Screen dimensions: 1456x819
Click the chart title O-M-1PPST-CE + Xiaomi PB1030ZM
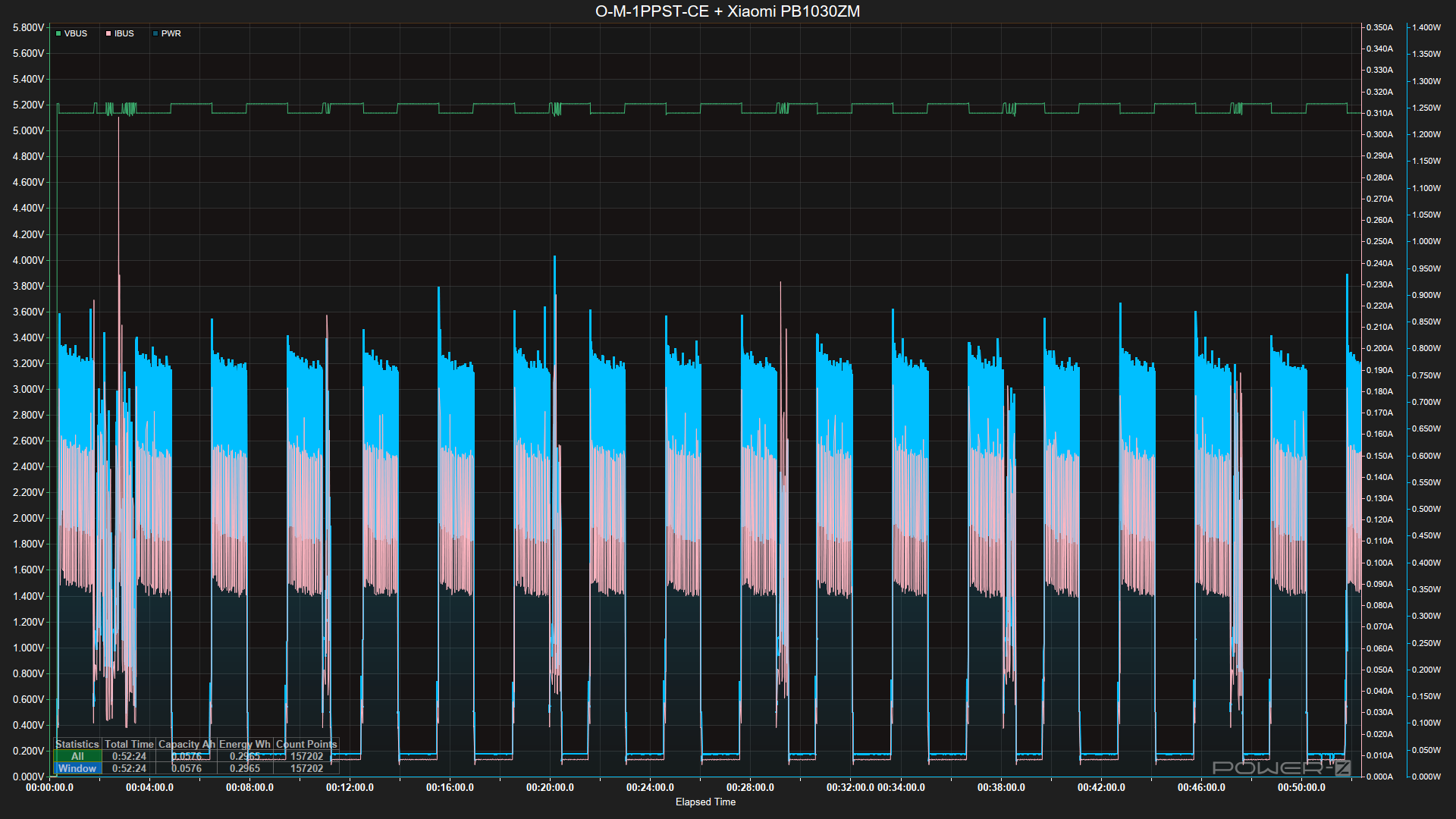727,11
